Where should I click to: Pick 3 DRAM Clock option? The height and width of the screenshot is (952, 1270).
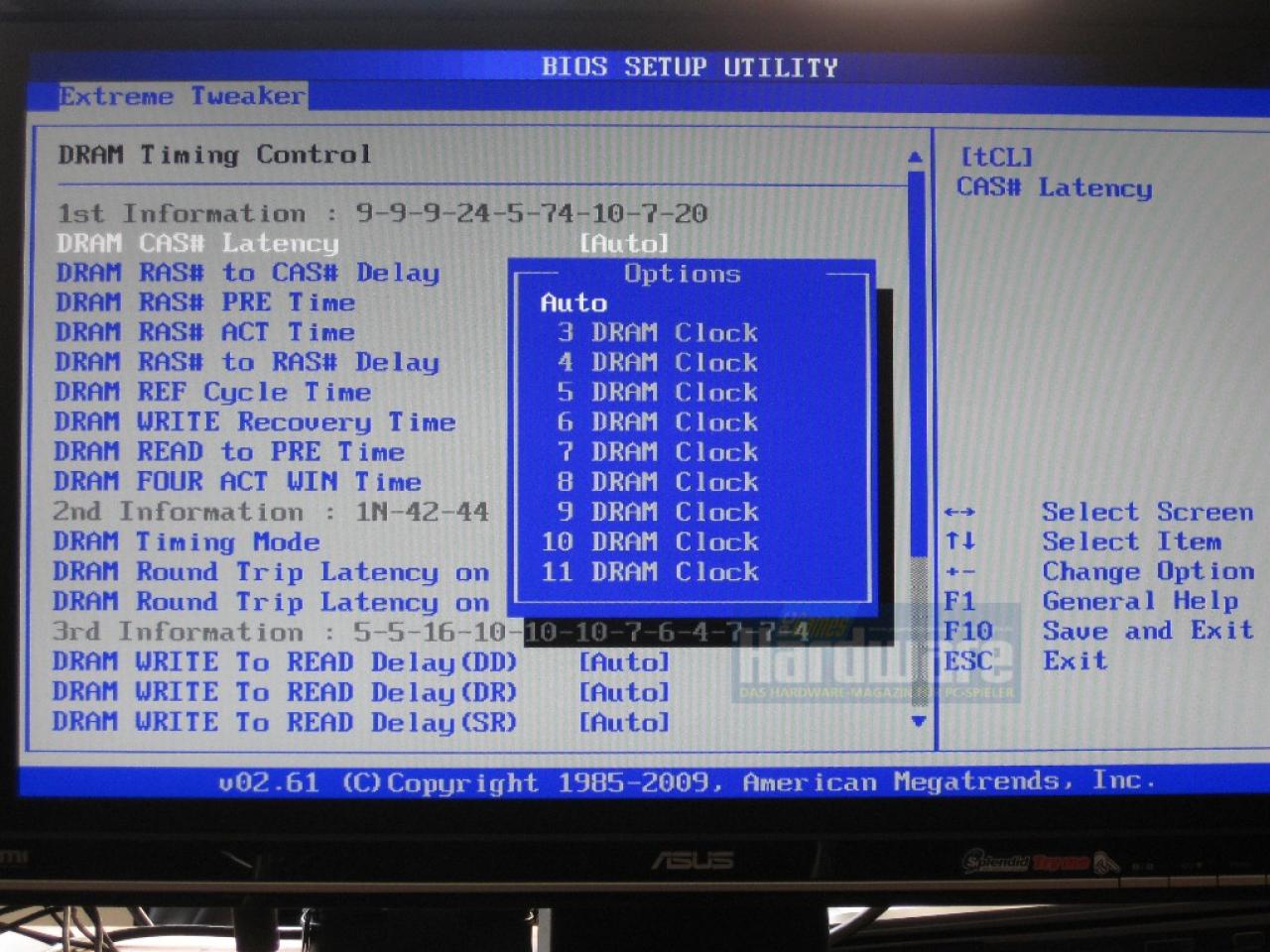pos(657,332)
